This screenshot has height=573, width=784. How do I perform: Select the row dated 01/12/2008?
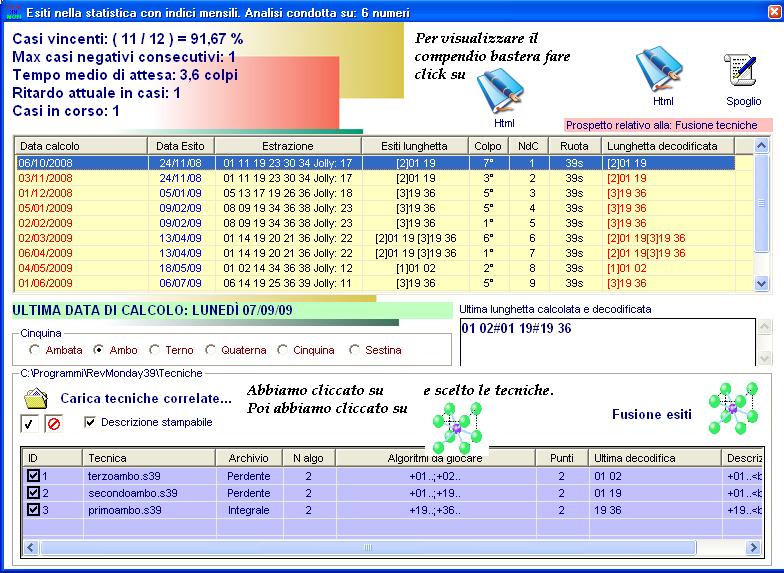[x=384, y=193]
